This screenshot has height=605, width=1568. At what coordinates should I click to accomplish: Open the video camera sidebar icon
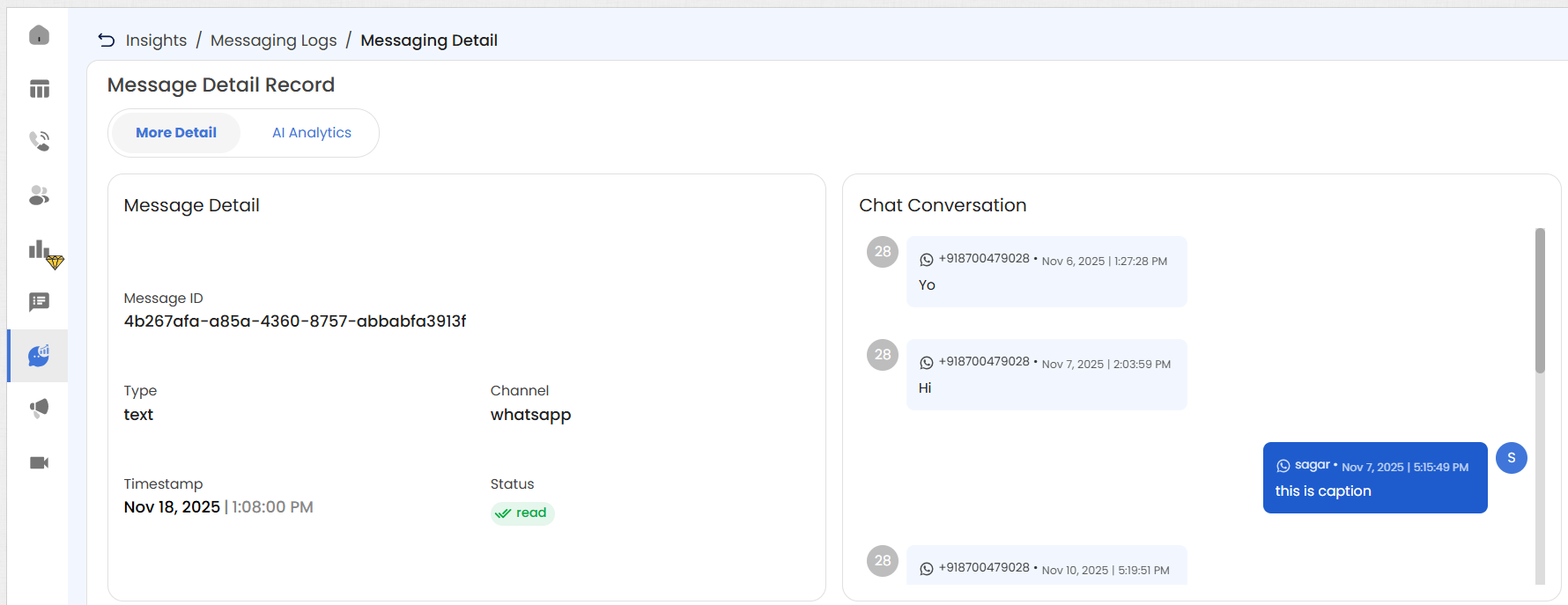(39, 463)
